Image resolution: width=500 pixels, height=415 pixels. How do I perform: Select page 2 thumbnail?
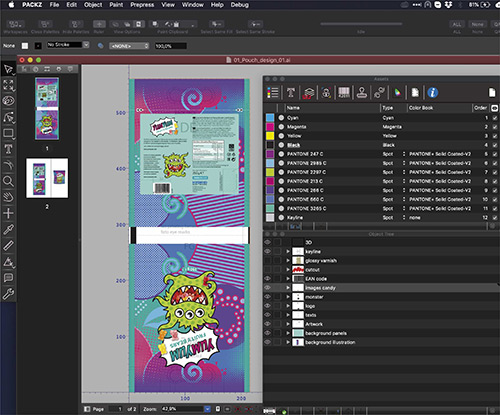pyautogui.click(x=47, y=178)
